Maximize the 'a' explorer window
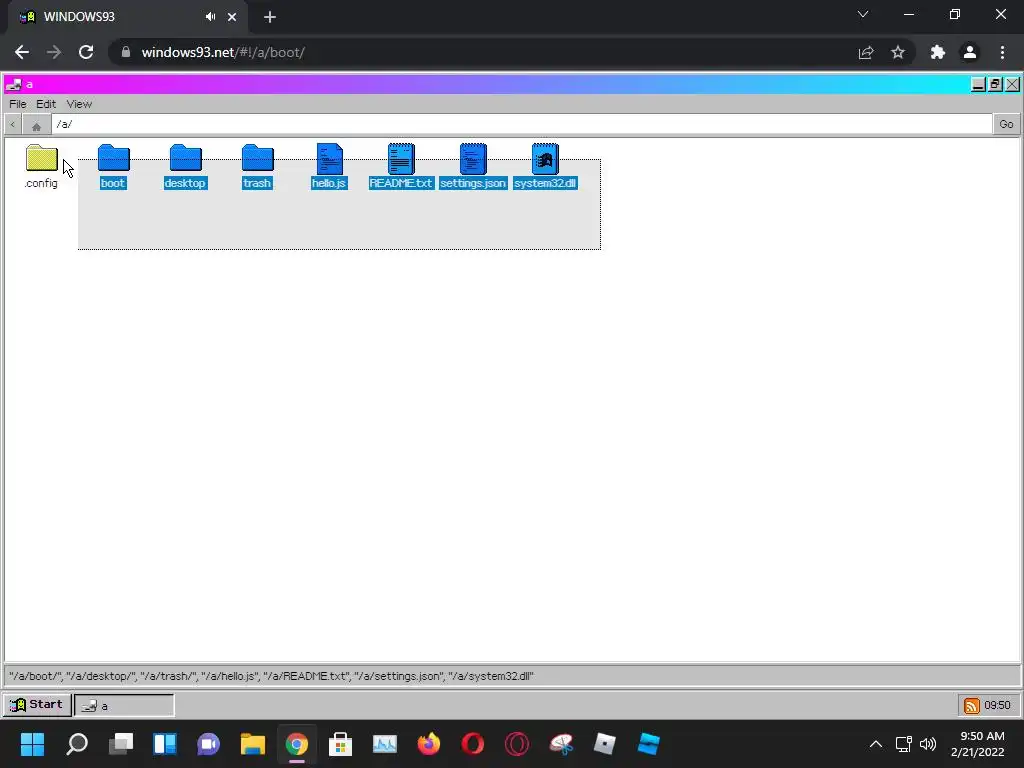Image resolution: width=1024 pixels, height=768 pixels. coord(995,84)
